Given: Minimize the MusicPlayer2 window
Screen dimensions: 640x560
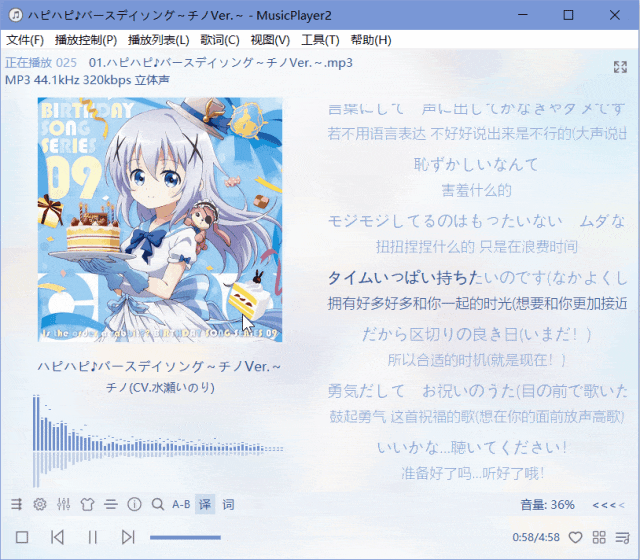Looking at the screenshot, I should 523,15.
